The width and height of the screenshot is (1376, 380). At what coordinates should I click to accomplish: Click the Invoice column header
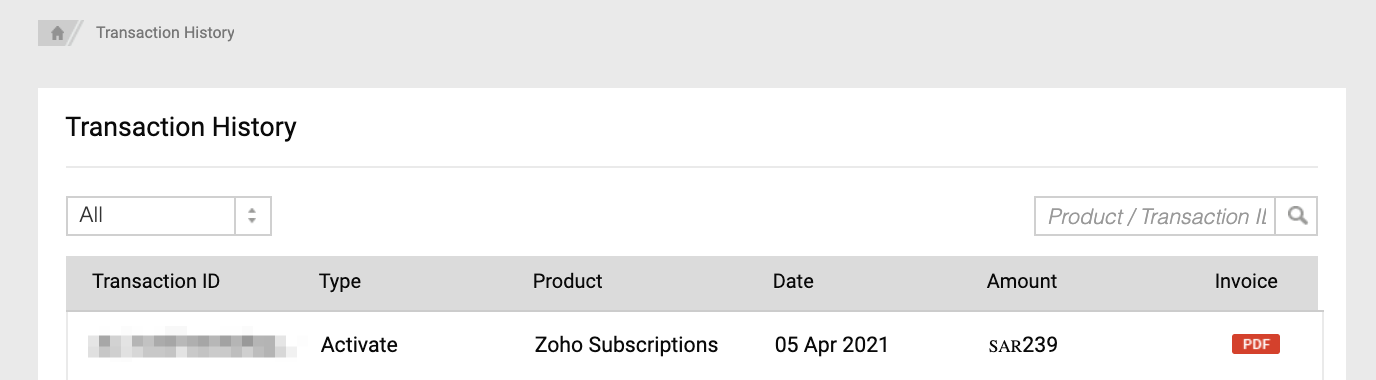(1246, 281)
